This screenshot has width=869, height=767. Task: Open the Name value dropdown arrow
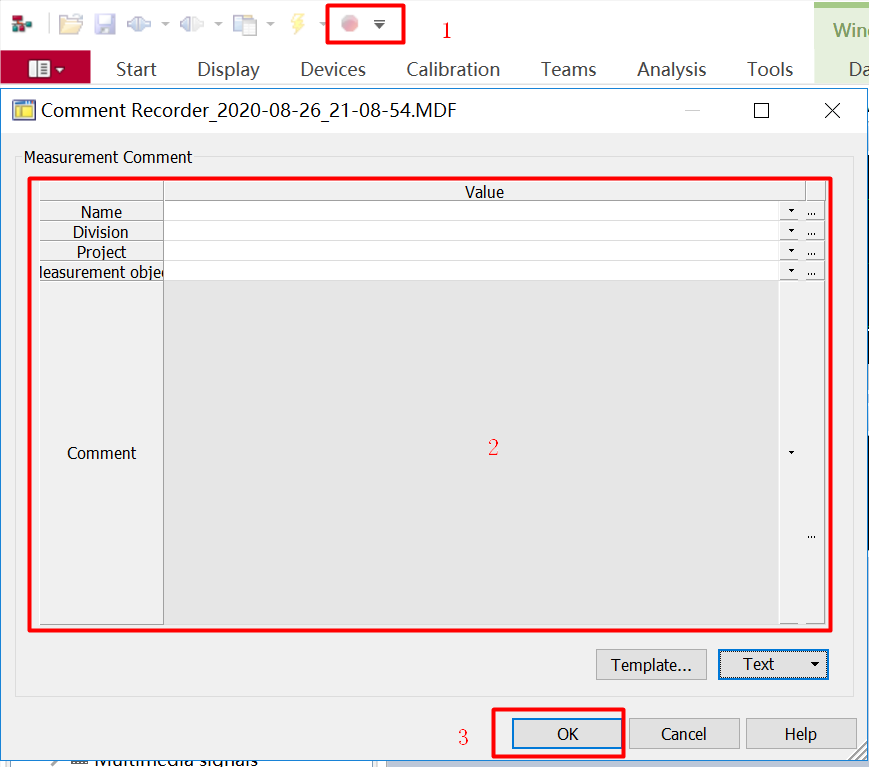click(790, 211)
